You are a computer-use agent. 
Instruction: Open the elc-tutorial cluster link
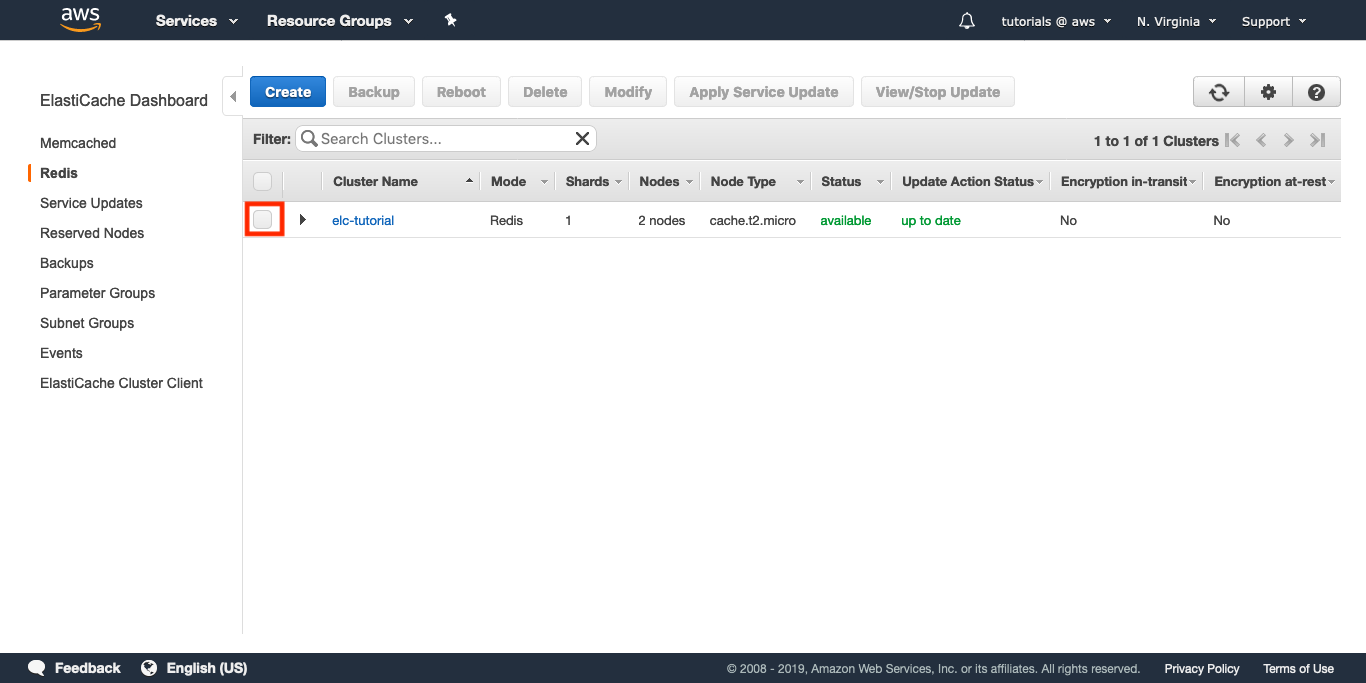[x=363, y=220]
